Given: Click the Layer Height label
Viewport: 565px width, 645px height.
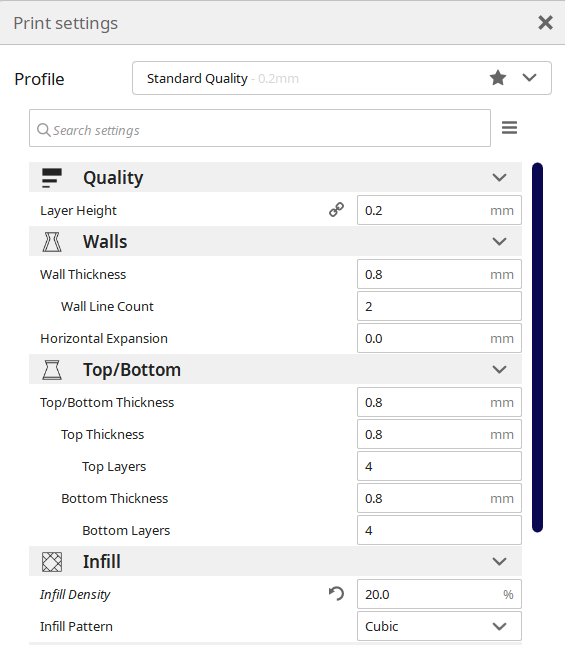Looking at the screenshot, I should pos(78,210).
